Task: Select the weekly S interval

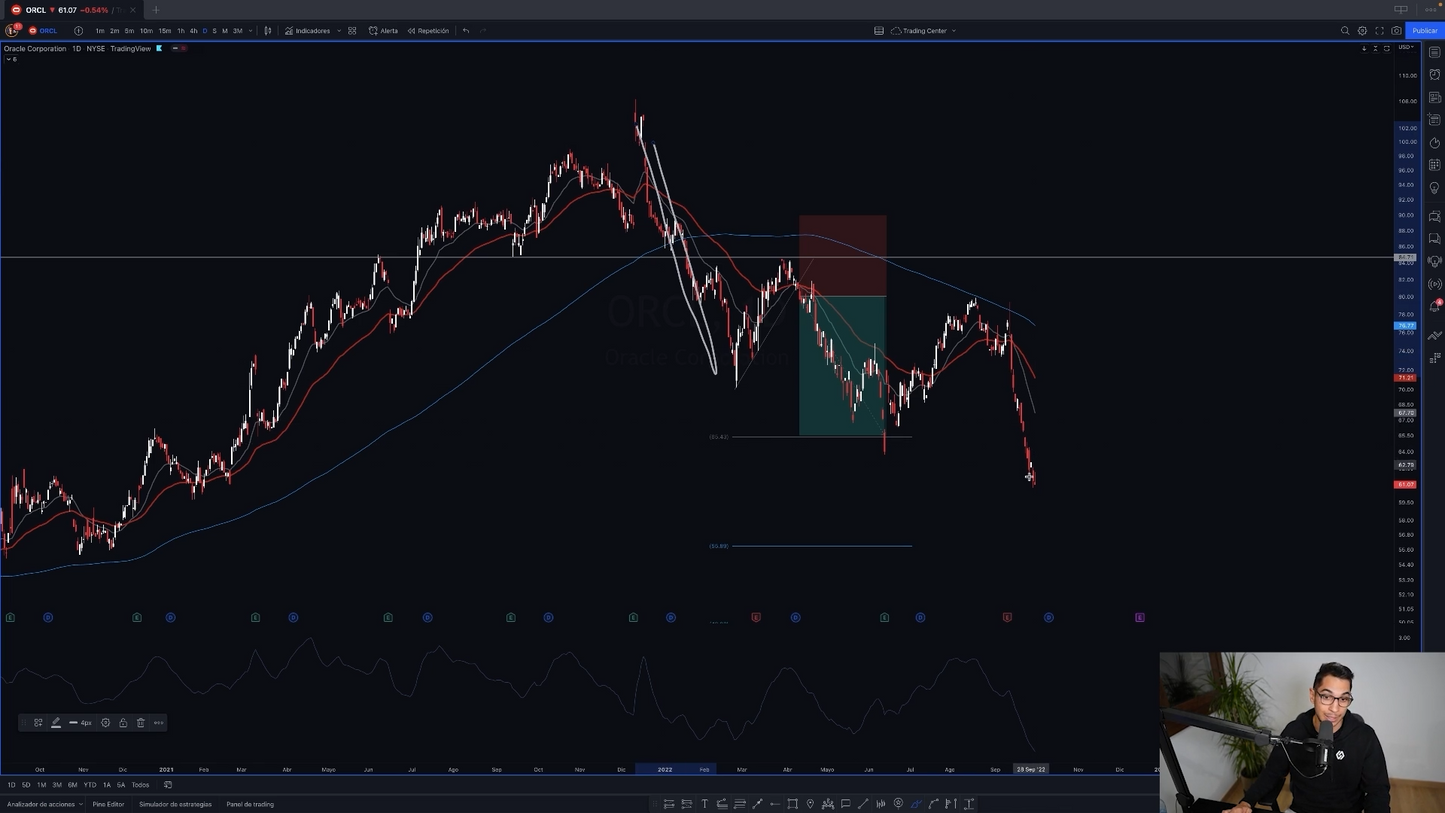Action: click(214, 31)
